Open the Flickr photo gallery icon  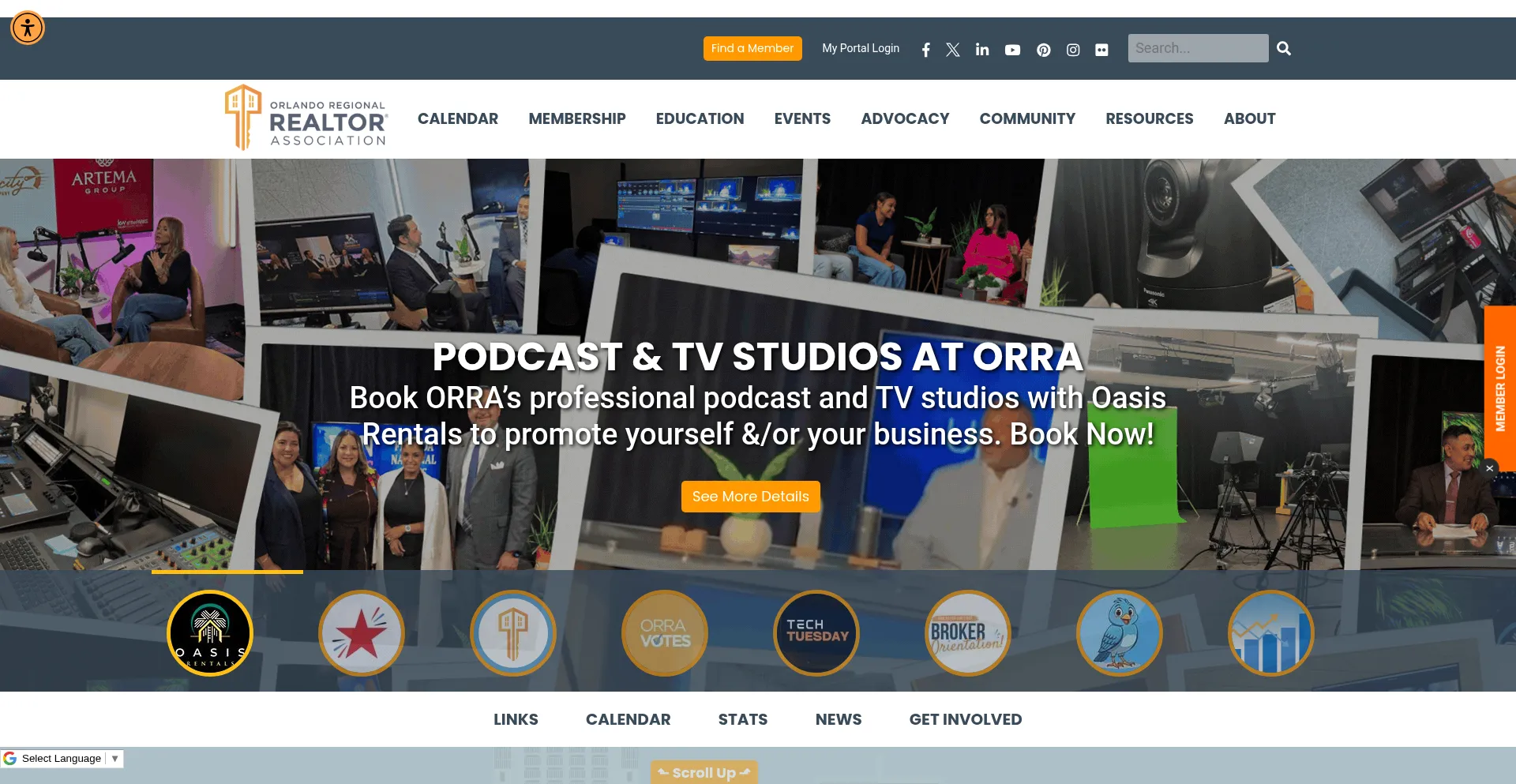click(1101, 50)
